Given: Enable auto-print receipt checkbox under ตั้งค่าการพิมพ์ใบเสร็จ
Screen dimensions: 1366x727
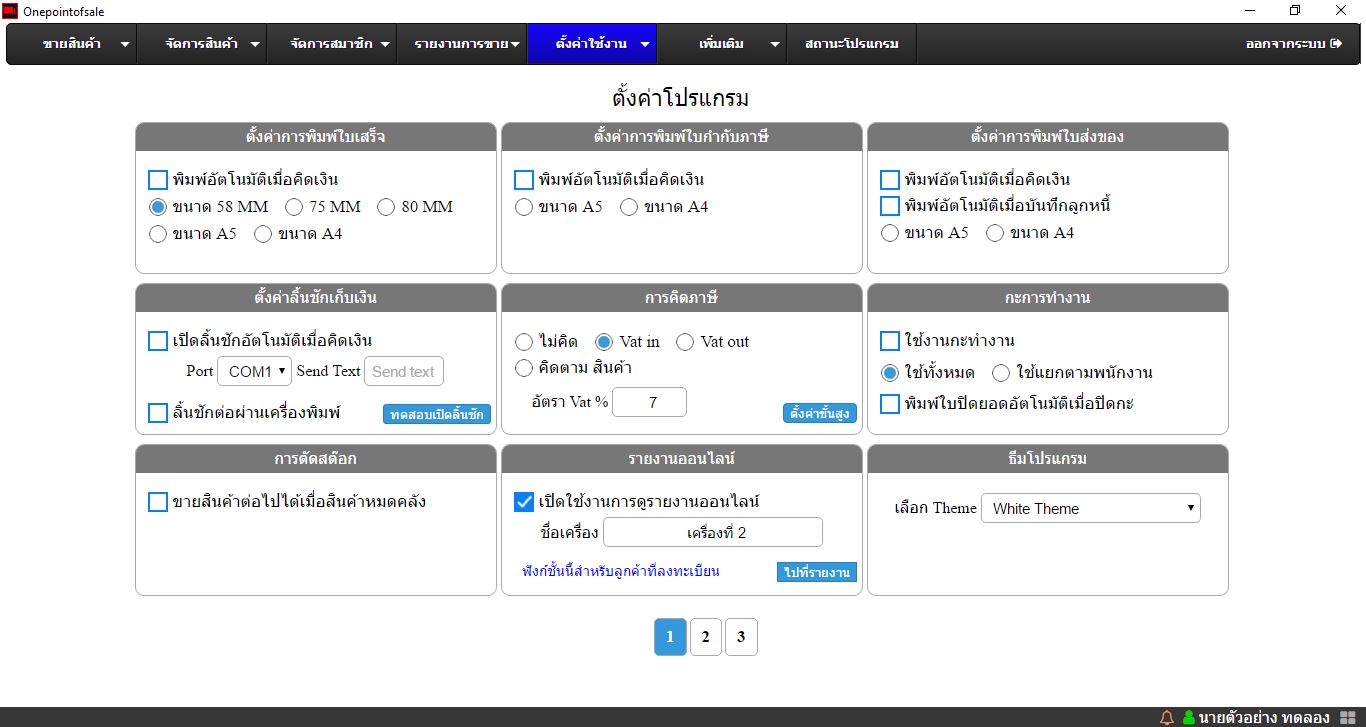Looking at the screenshot, I should (158, 180).
